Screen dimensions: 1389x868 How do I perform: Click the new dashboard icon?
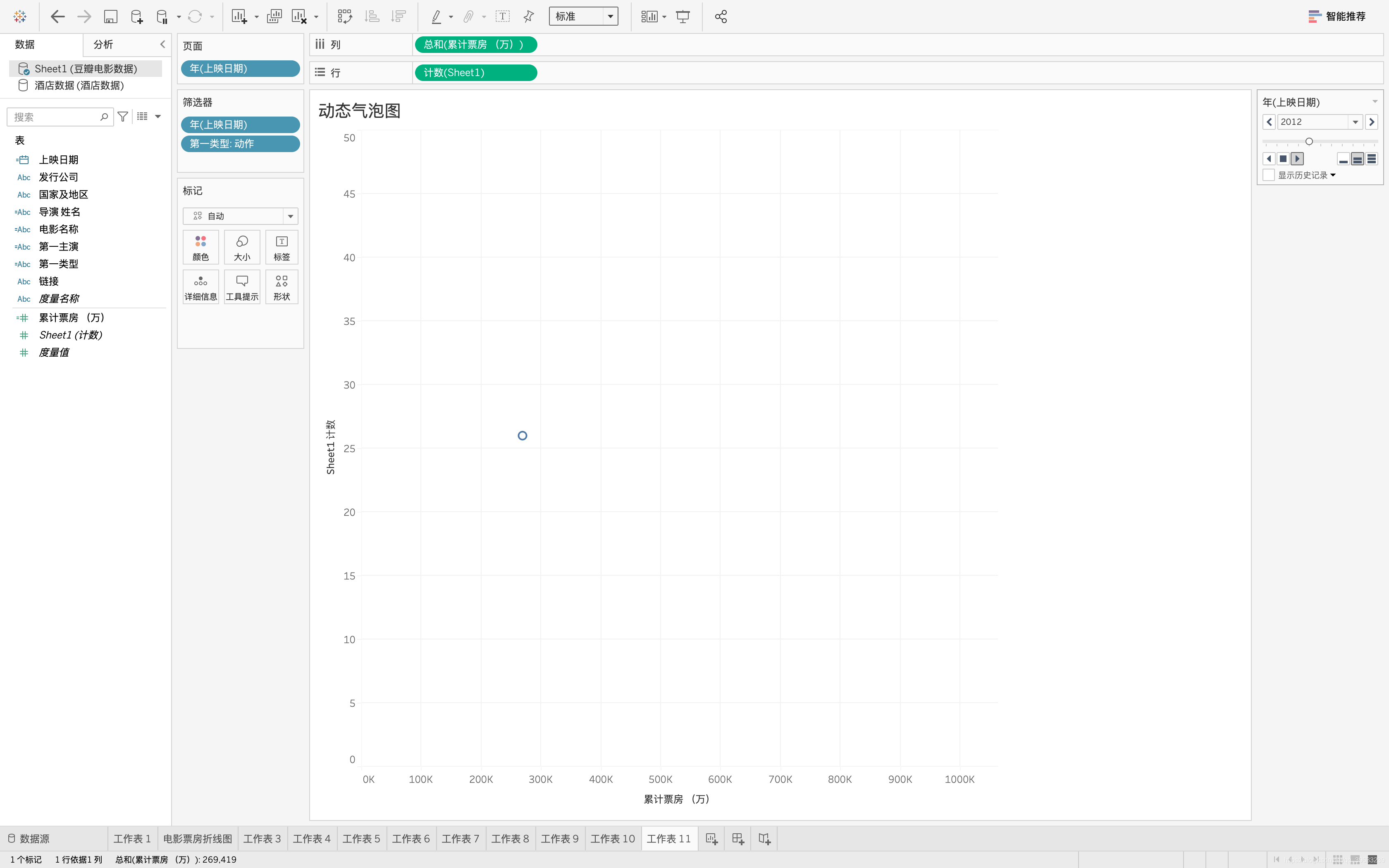(737, 839)
